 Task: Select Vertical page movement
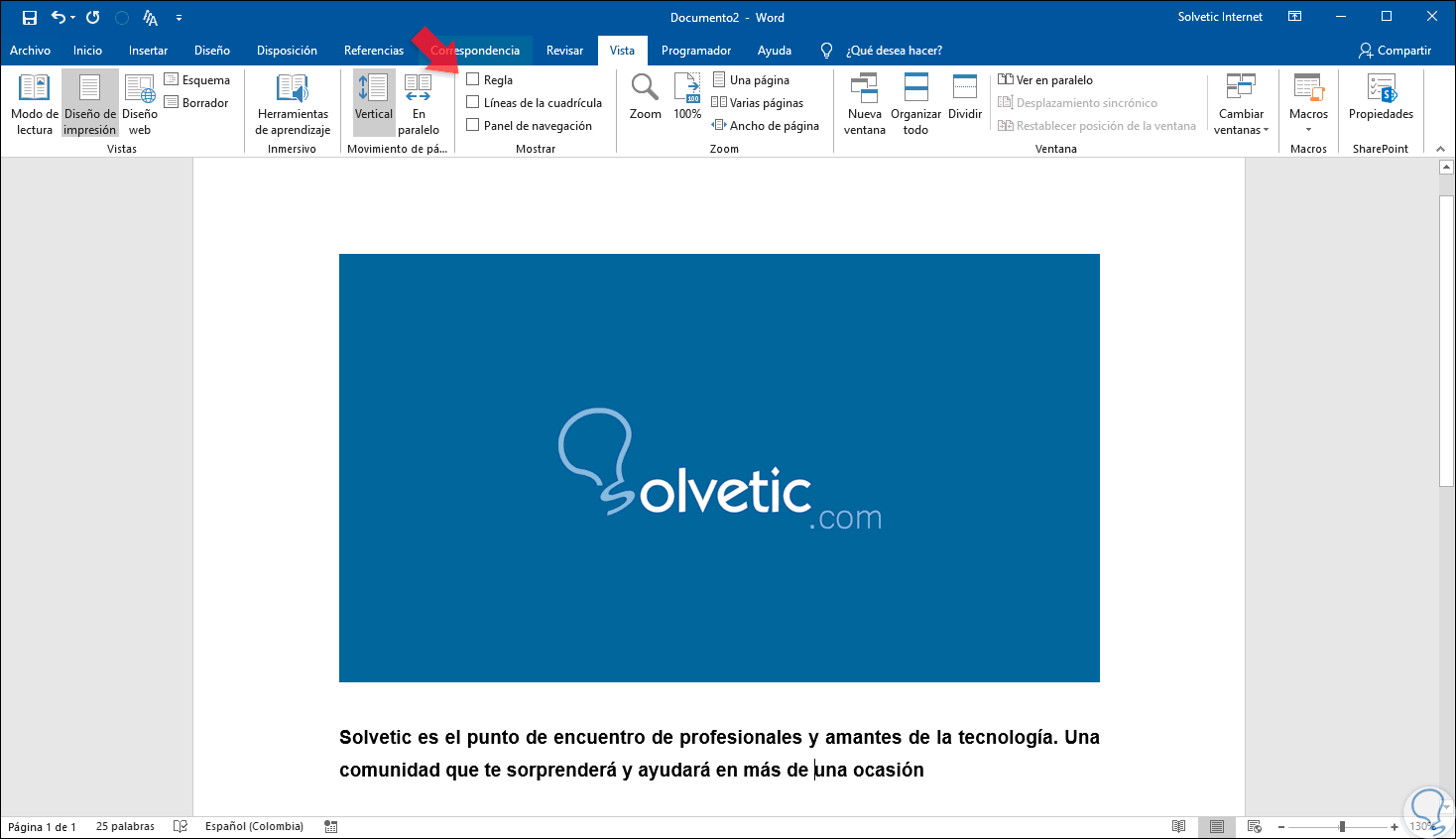pyautogui.click(x=374, y=103)
